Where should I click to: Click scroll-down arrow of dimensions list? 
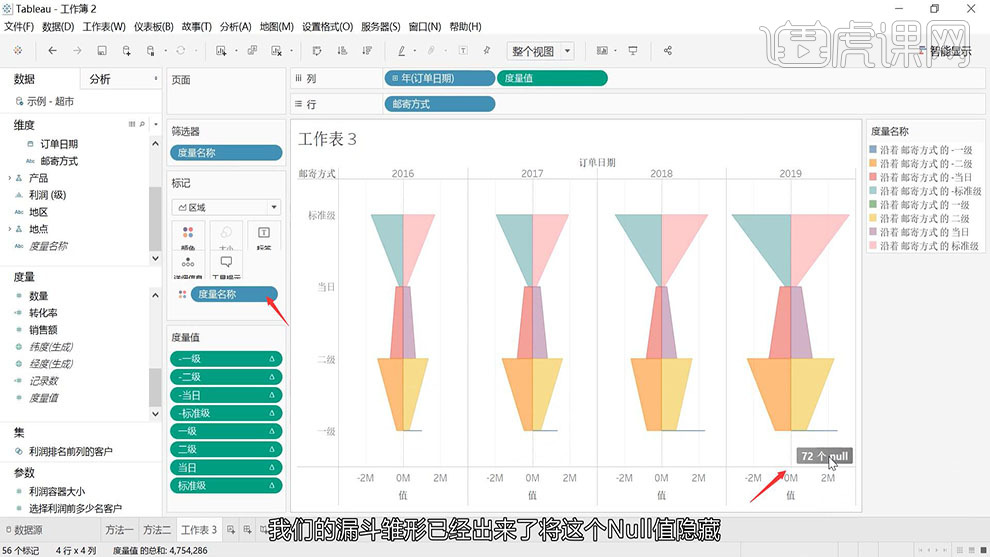coord(155,258)
